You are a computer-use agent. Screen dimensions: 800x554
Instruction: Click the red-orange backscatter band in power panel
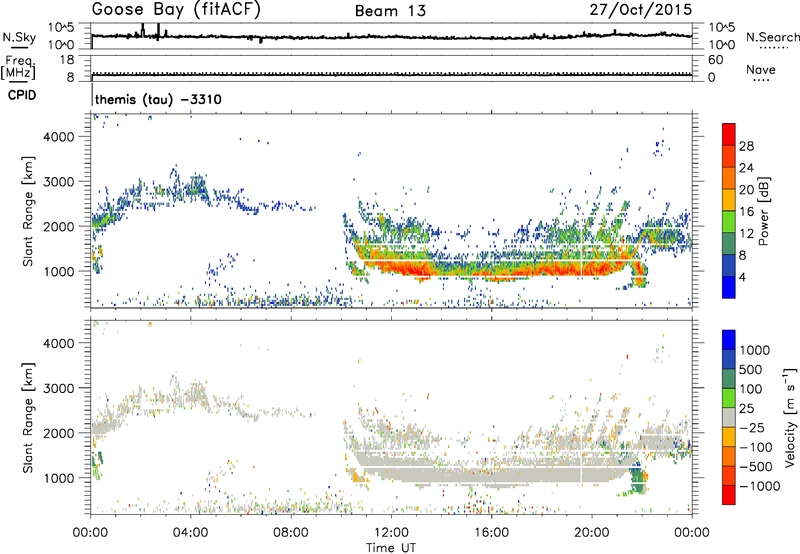click(x=495, y=269)
